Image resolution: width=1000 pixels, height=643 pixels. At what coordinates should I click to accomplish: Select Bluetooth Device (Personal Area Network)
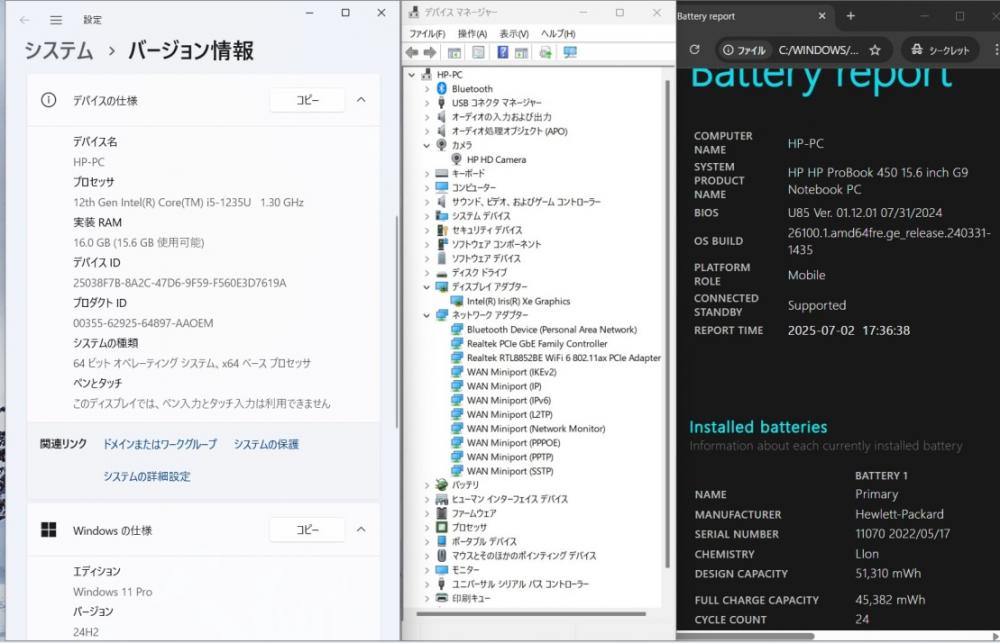(x=552, y=329)
